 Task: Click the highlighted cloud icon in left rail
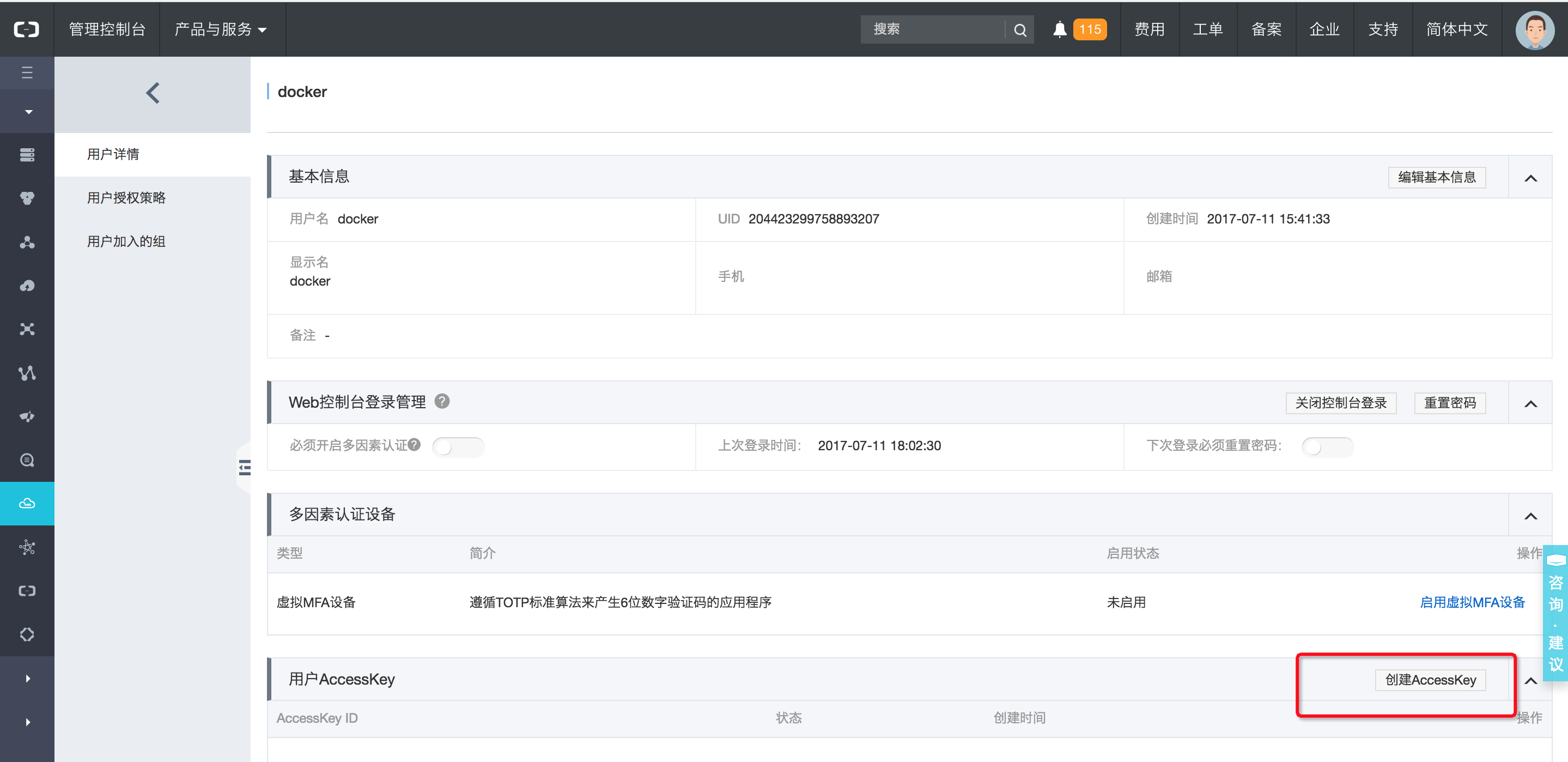(x=27, y=503)
